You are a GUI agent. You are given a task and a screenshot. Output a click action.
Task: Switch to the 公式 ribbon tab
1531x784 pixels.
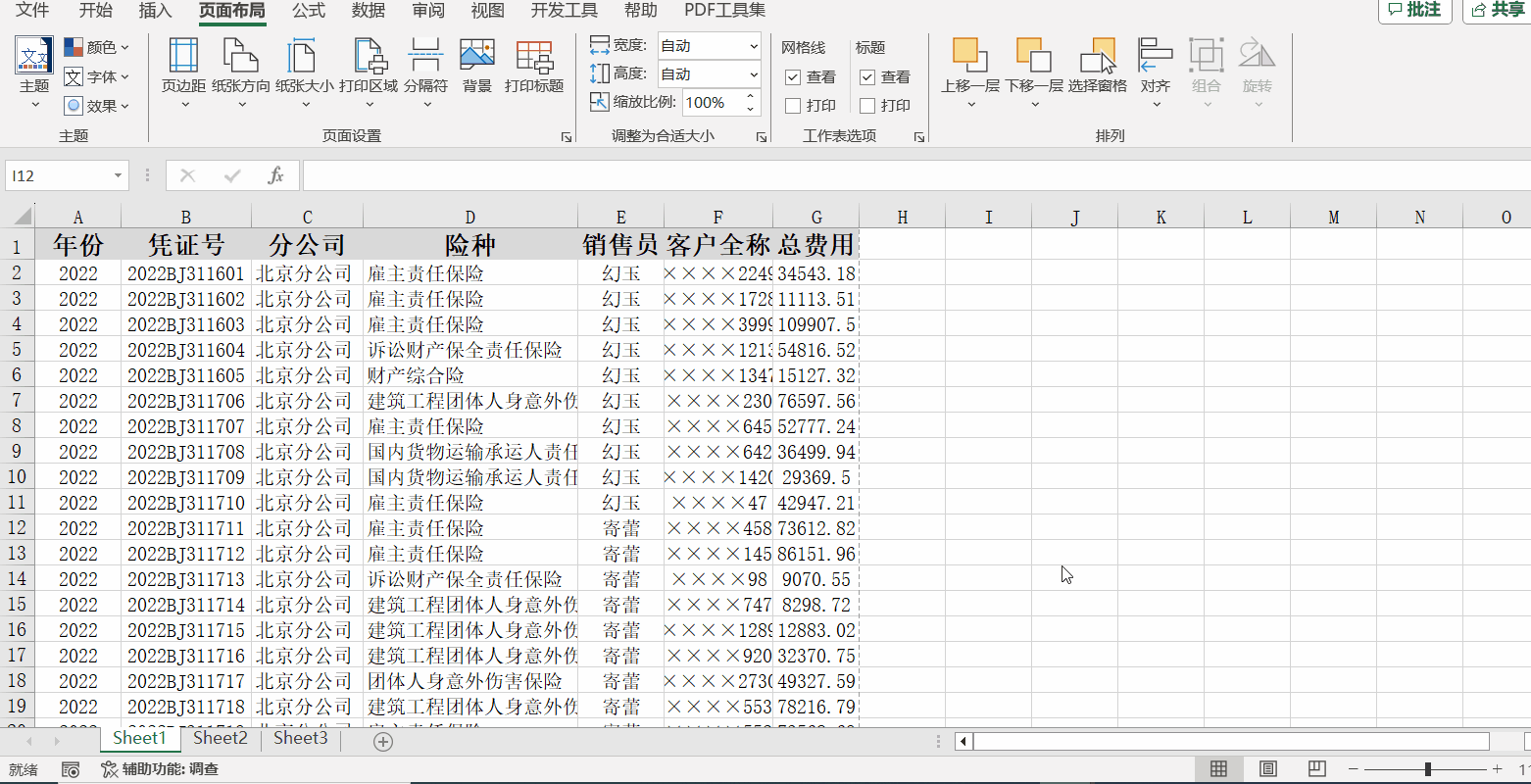307,12
